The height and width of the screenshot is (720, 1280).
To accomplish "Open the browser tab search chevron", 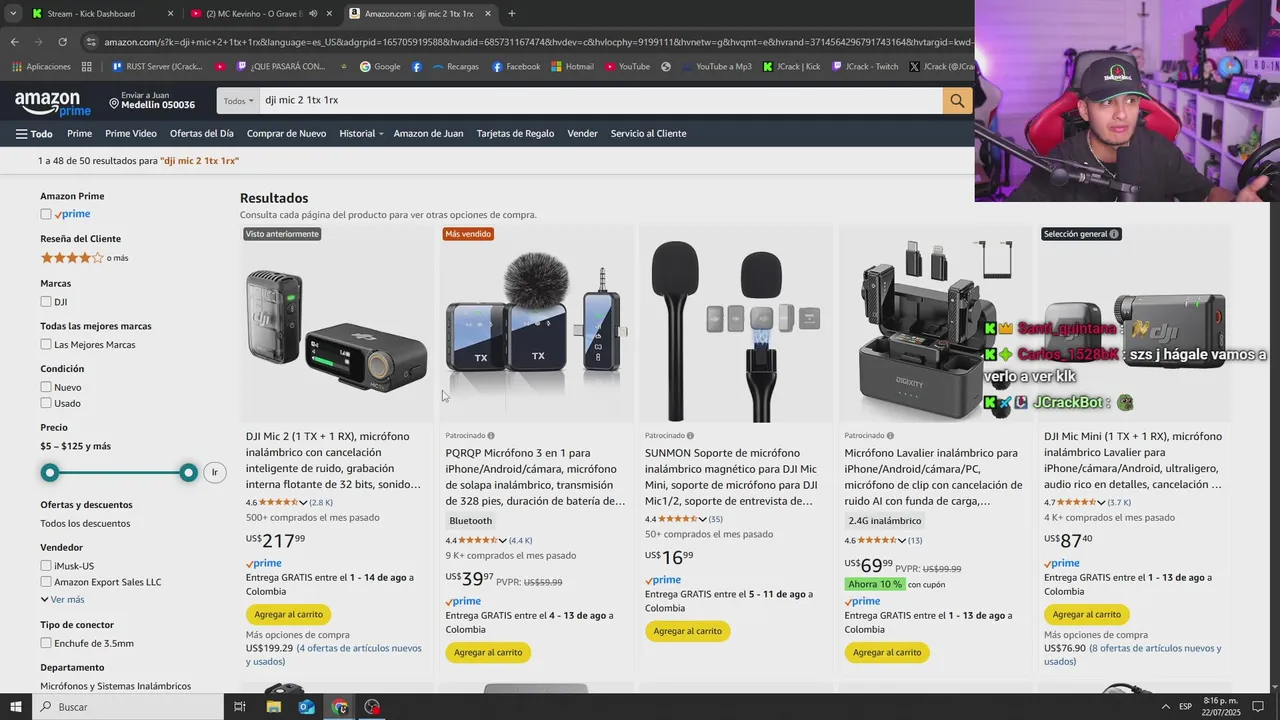I will (x=13, y=14).
